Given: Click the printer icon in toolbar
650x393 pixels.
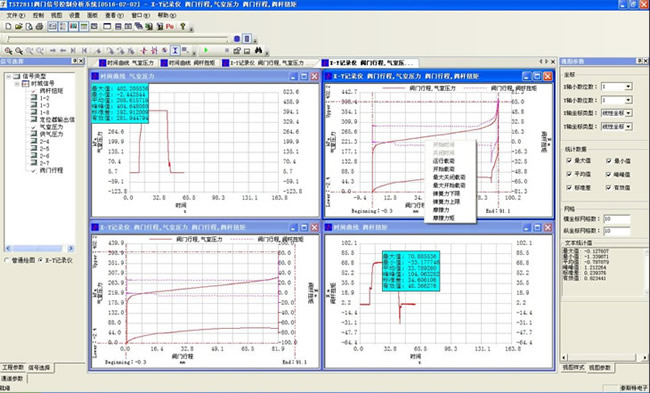Looking at the screenshot, I should [39, 27].
